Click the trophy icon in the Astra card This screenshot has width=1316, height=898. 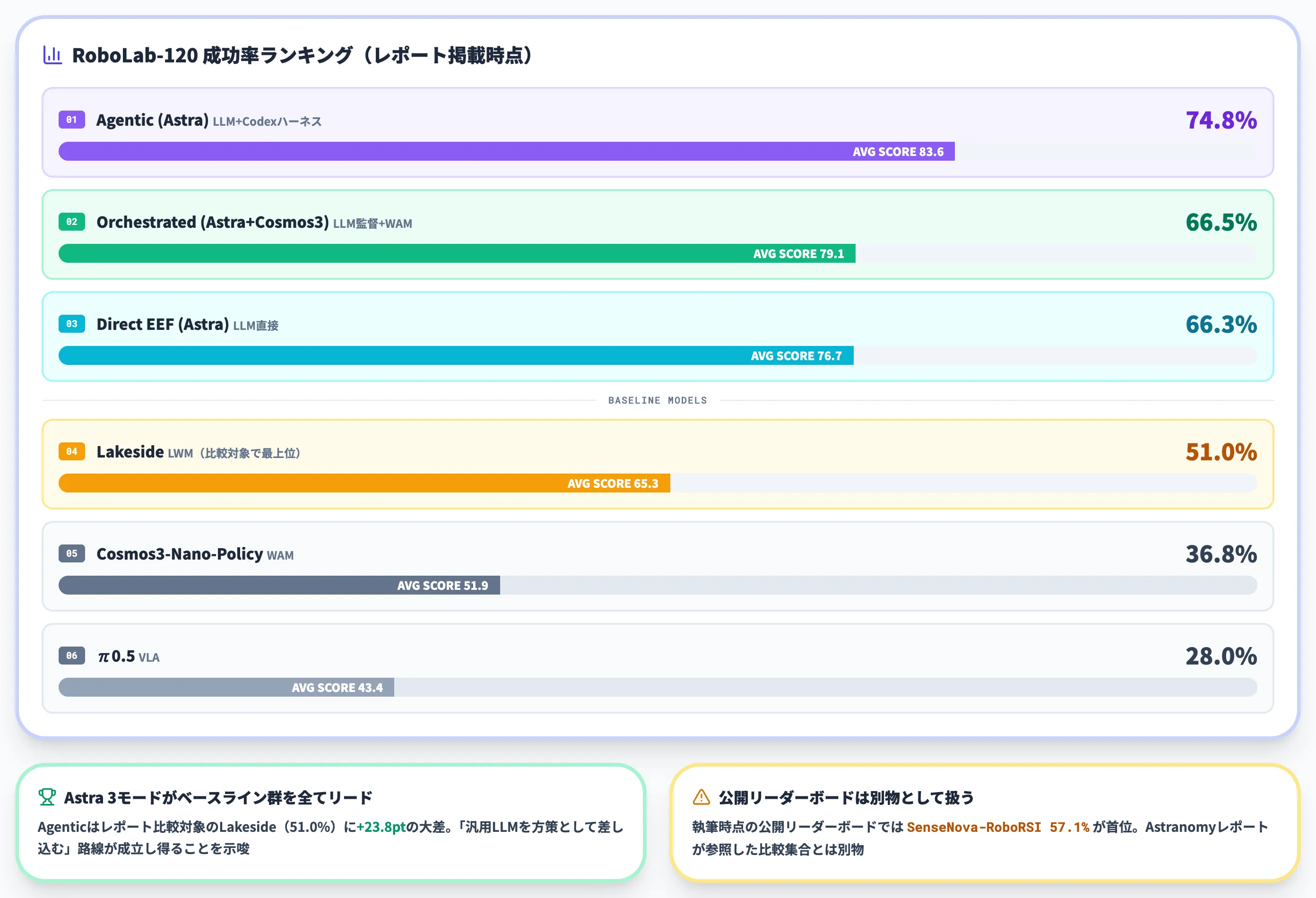(47, 797)
